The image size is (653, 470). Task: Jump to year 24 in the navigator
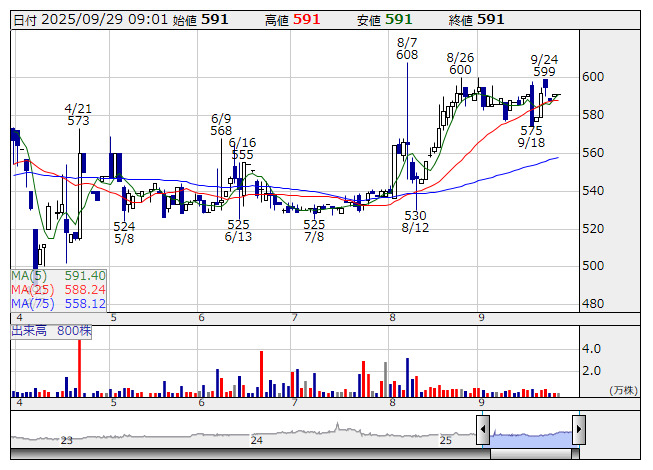pos(257,440)
